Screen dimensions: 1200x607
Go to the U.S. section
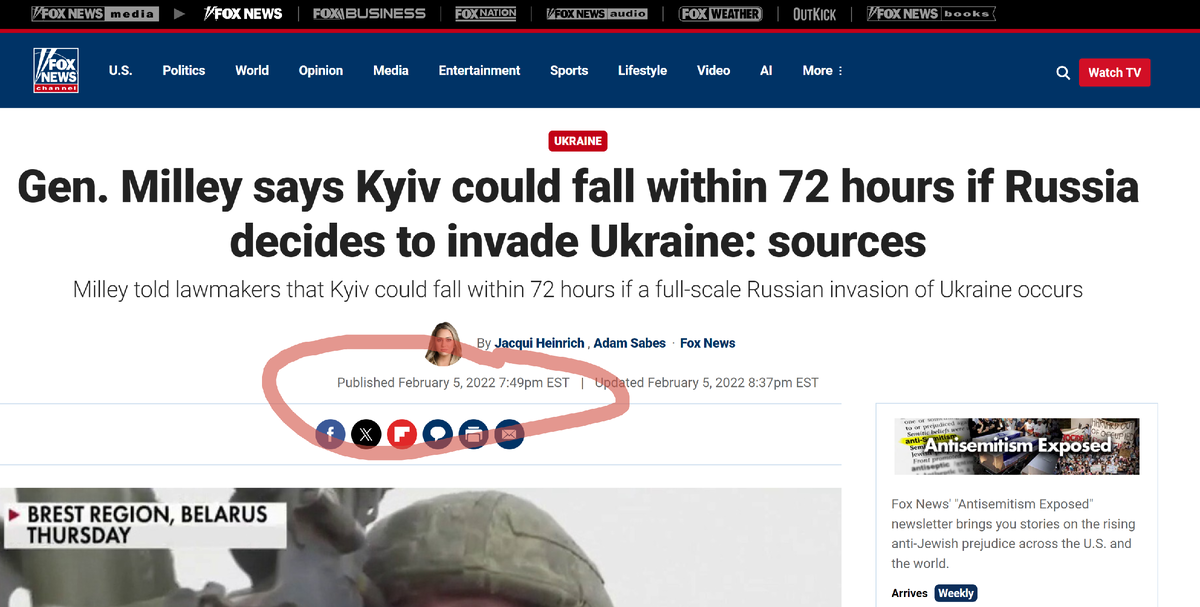[120, 71]
